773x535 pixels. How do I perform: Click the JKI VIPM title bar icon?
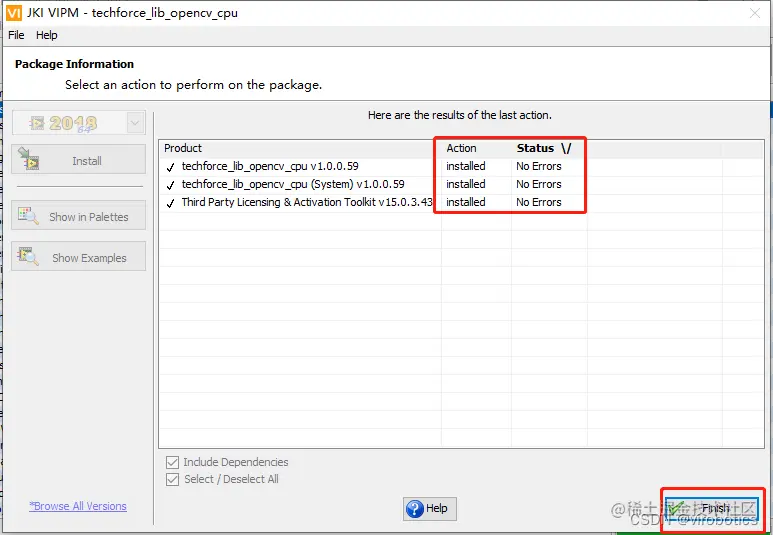(x=14, y=13)
